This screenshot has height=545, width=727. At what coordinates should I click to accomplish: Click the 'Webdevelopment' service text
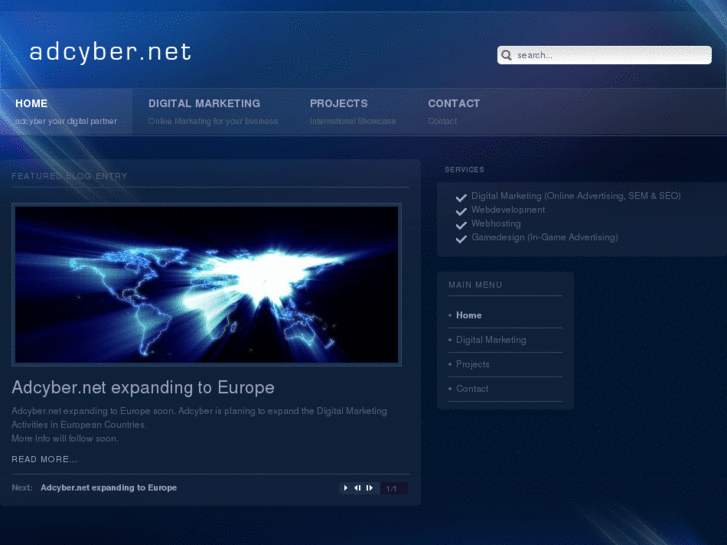click(508, 210)
